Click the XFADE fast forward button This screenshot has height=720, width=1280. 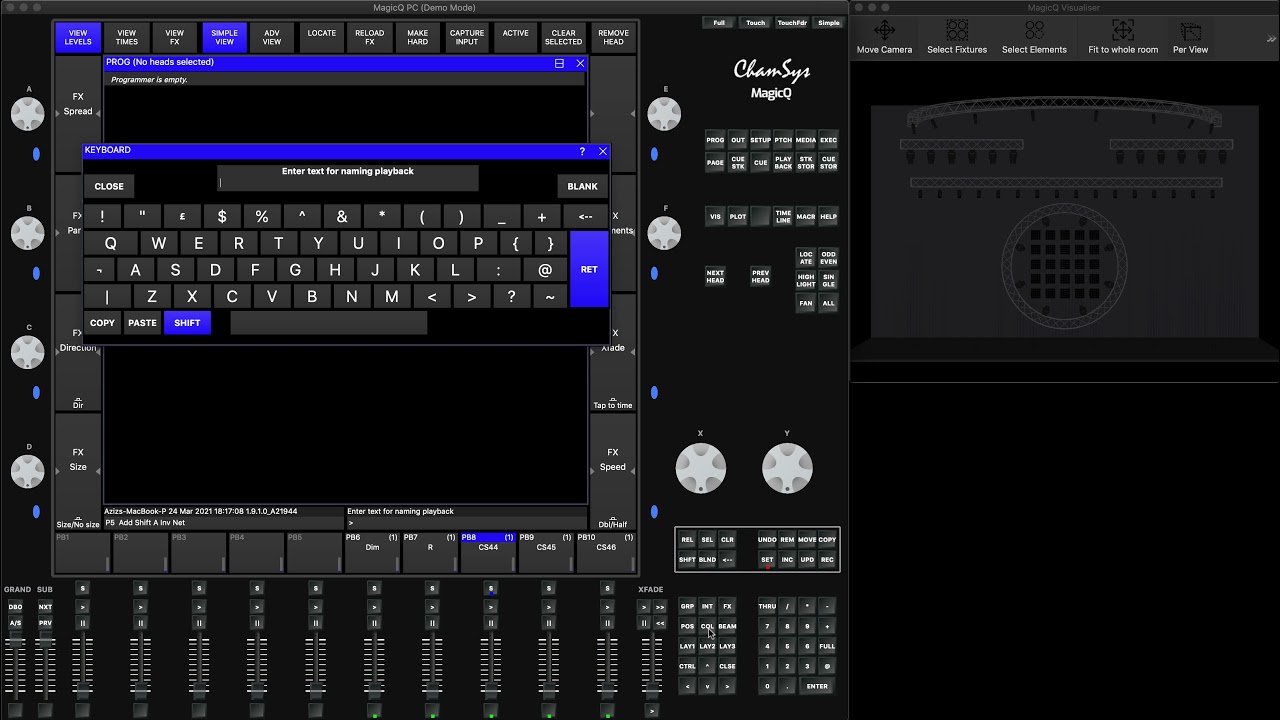(660, 607)
